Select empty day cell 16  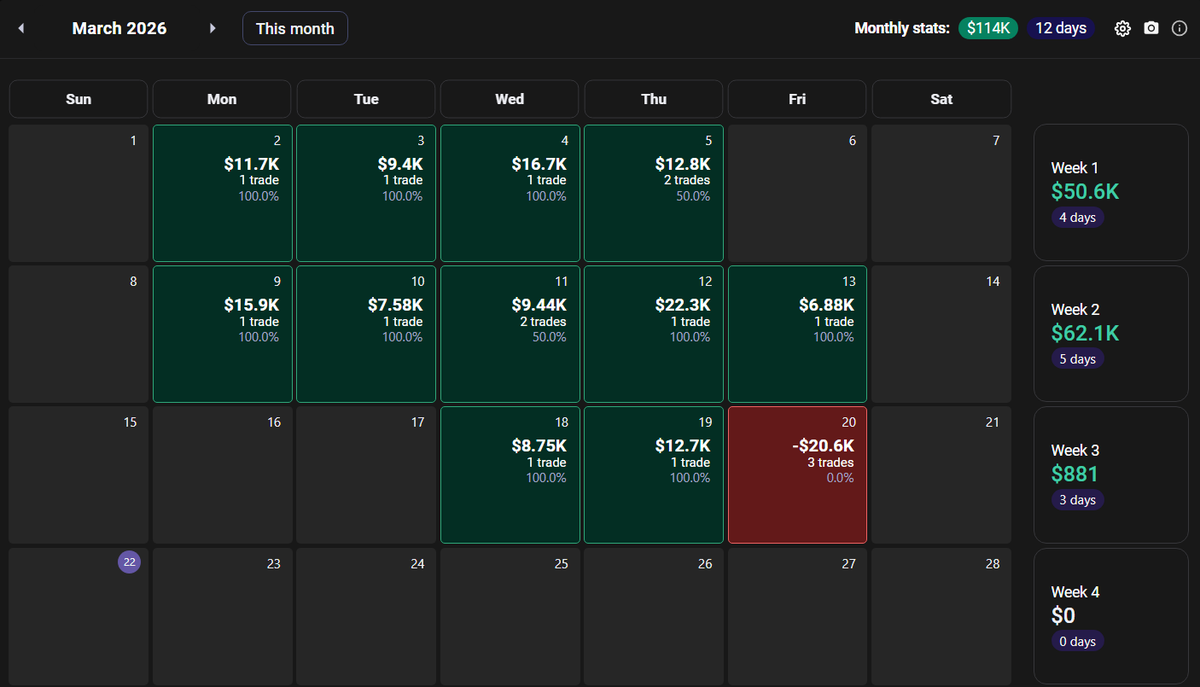coord(222,475)
